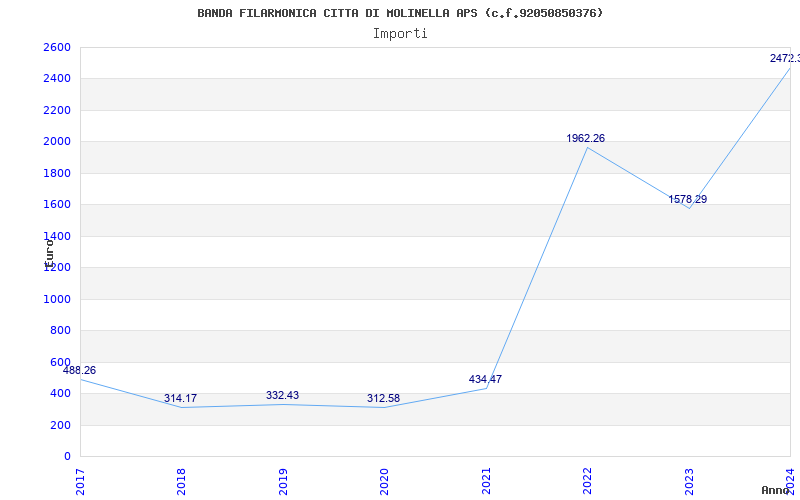Click the 2472.3 data label
Image resolution: width=800 pixels, height=500 pixels.
(x=784, y=58)
